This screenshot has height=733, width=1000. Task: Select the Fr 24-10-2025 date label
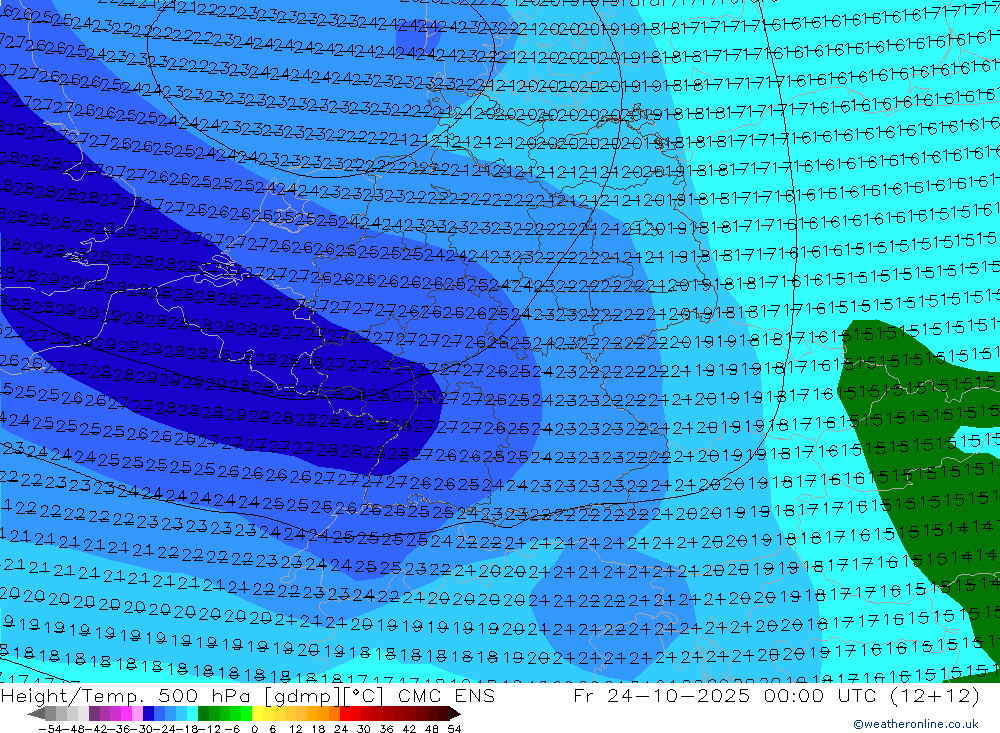coord(661,695)
